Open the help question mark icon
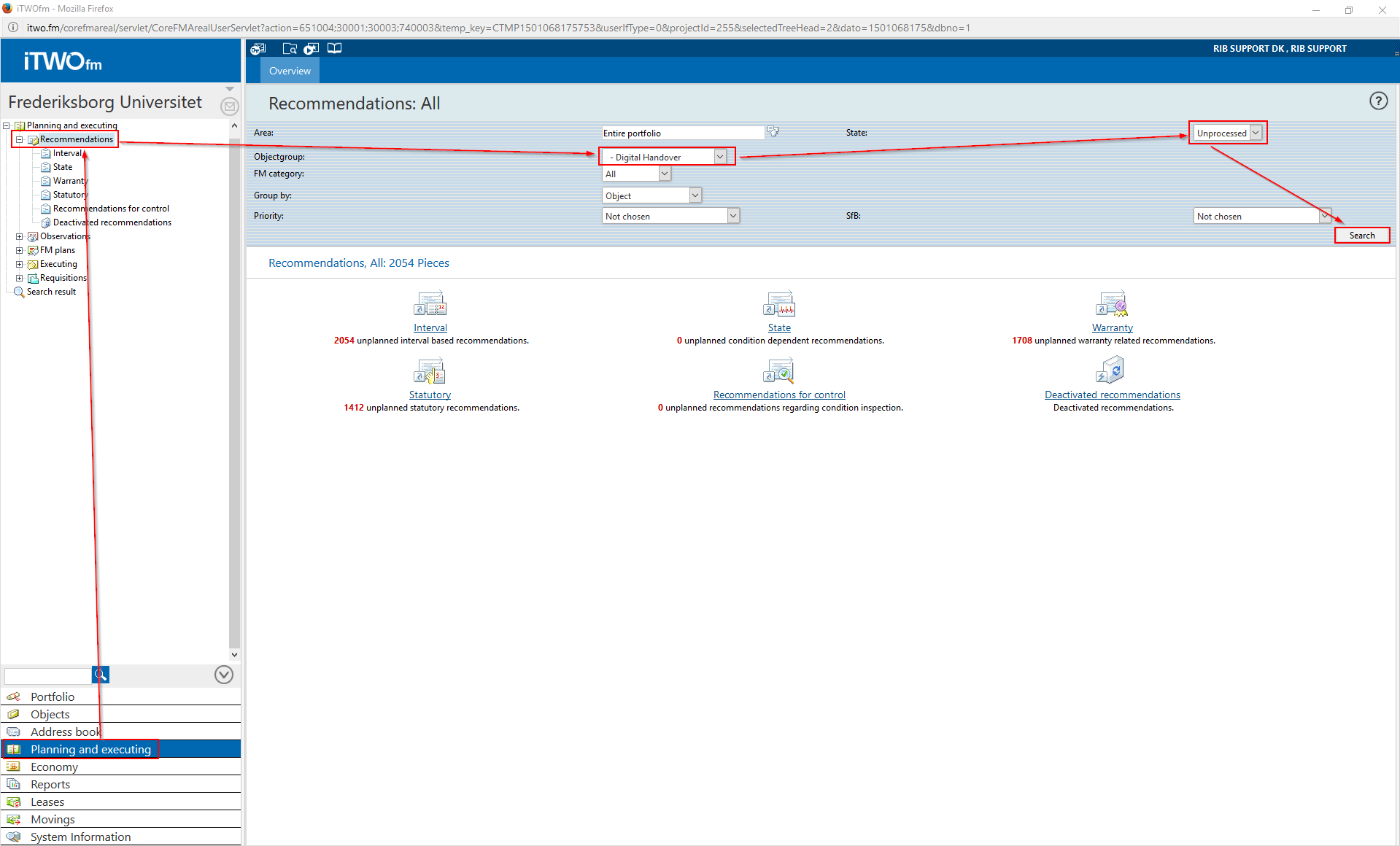The height and width of the screenshot is (846, 1400). [x=1377, y=101]
